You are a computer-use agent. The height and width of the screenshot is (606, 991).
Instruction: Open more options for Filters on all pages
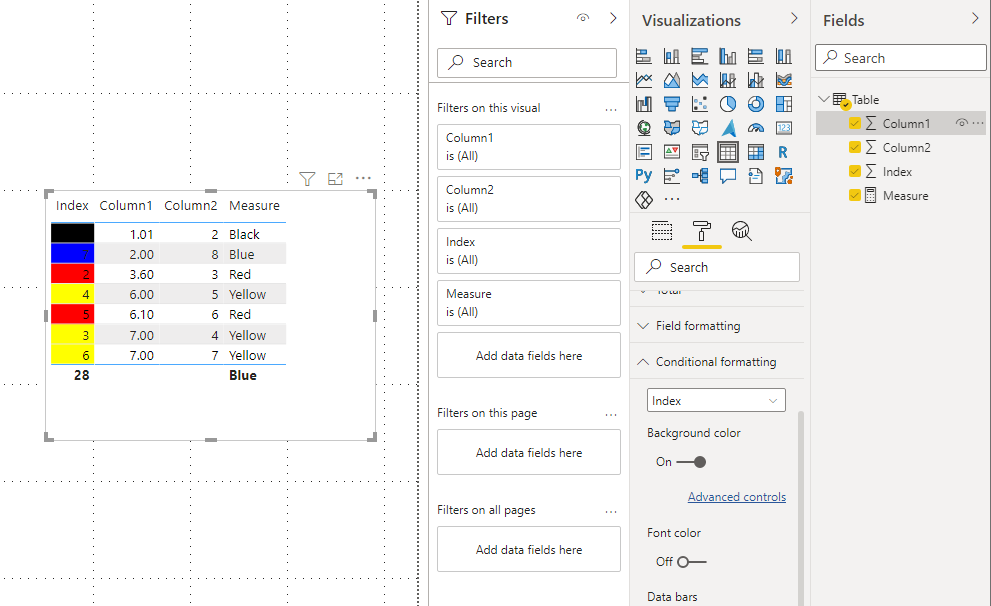pos(611,511)
